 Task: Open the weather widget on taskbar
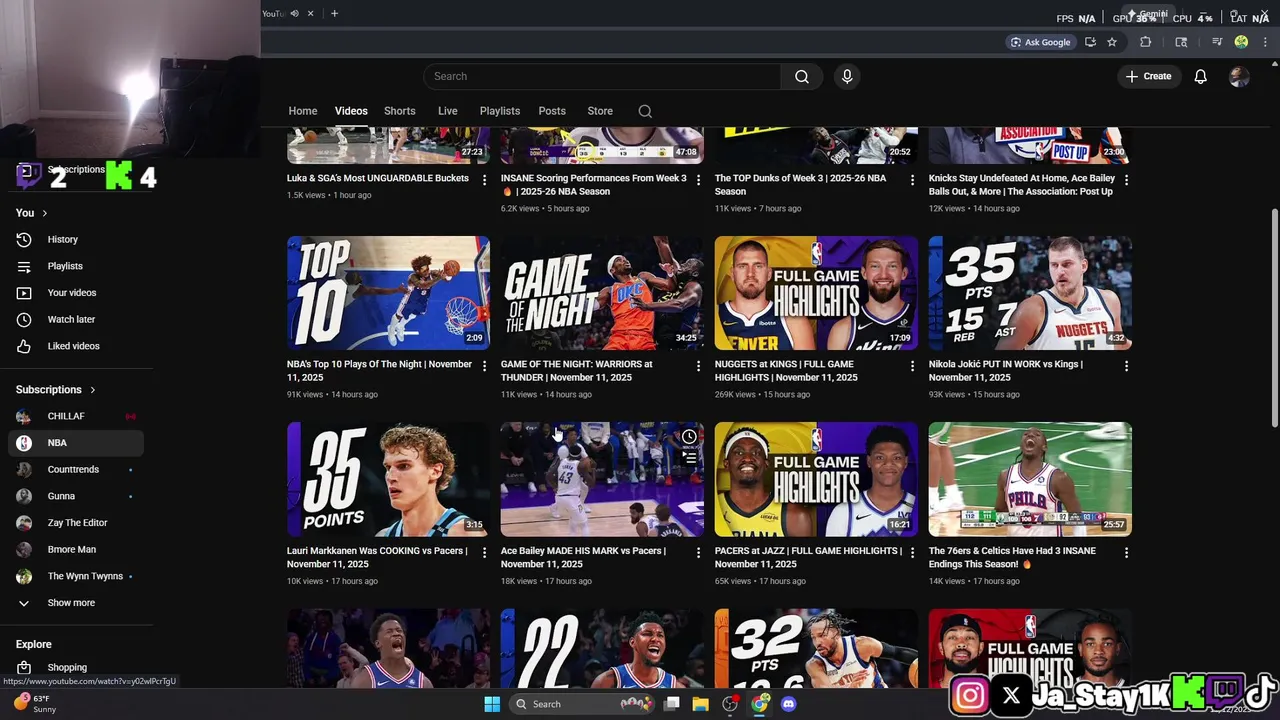coord(36,704)
